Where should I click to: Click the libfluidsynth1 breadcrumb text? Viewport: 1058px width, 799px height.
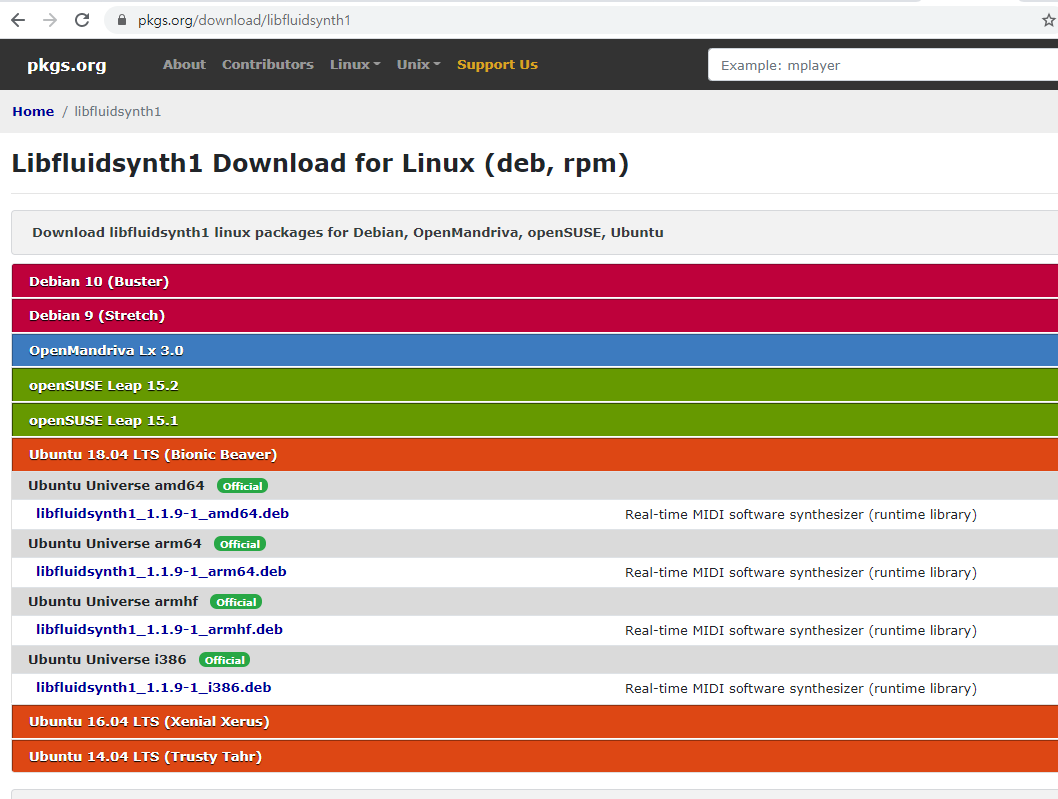117,111
